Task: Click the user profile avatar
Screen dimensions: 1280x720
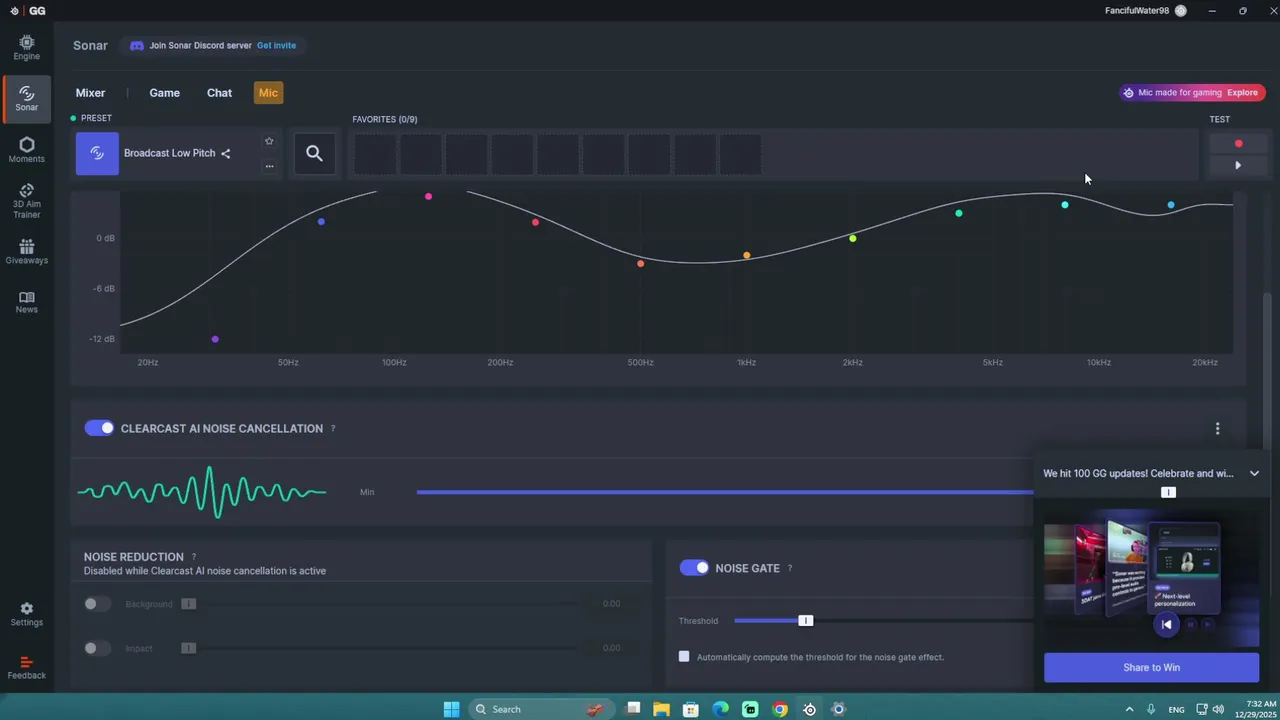Action: tap(1181, 11)
